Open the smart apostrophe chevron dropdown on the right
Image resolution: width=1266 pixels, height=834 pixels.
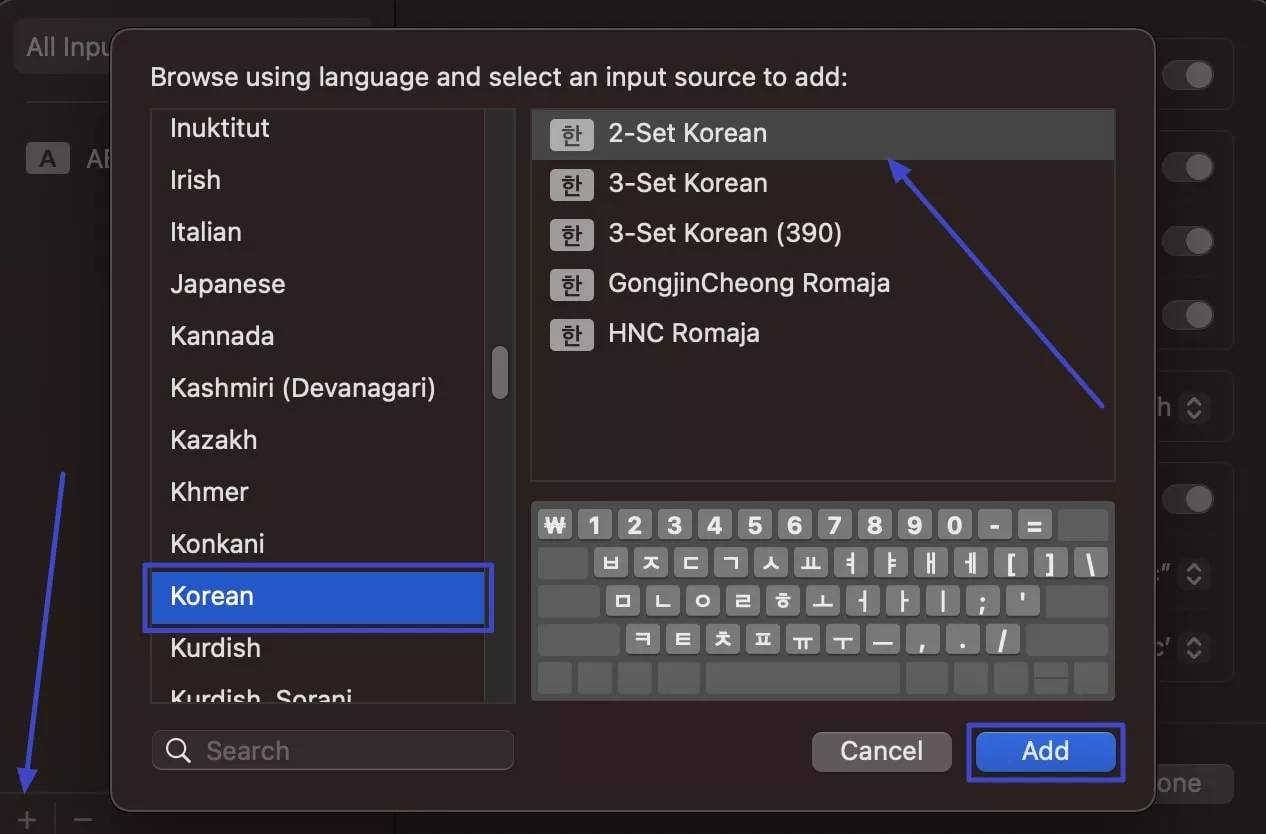click(x=1195, y=648)
